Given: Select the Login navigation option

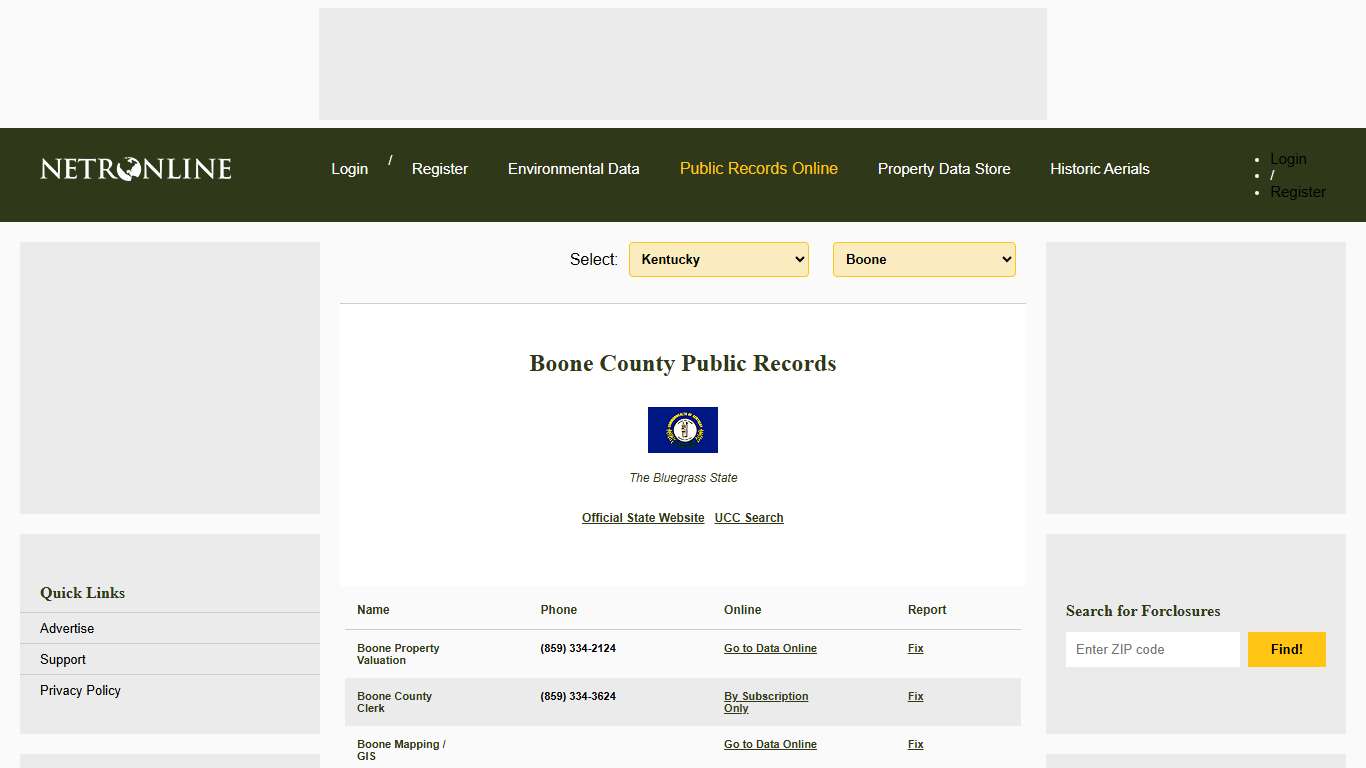Looking at the screenshot, I should [349, 169].
